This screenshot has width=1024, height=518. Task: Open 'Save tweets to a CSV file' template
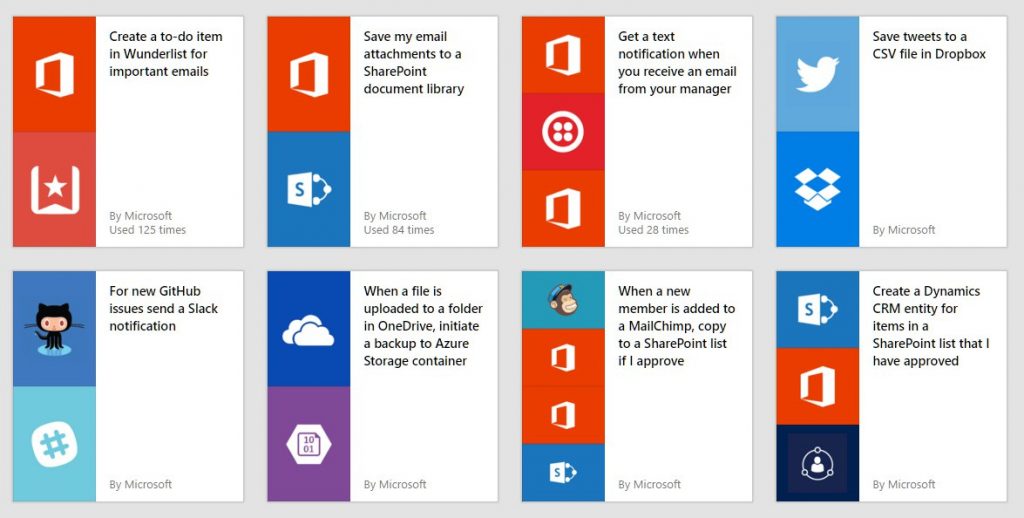pyautogui.click(x=929, y=45)
